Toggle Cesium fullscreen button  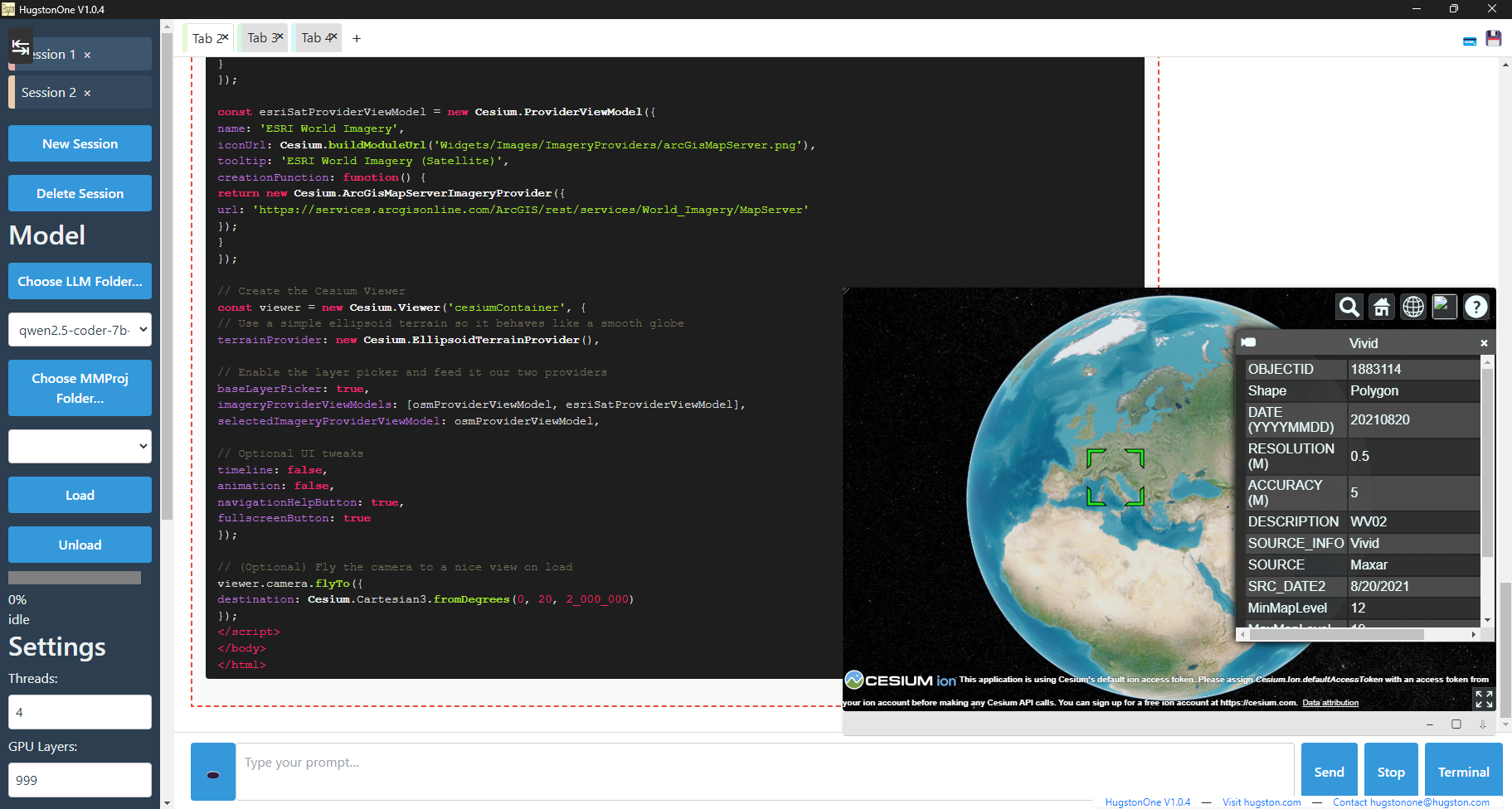(x=1484, y=699)
